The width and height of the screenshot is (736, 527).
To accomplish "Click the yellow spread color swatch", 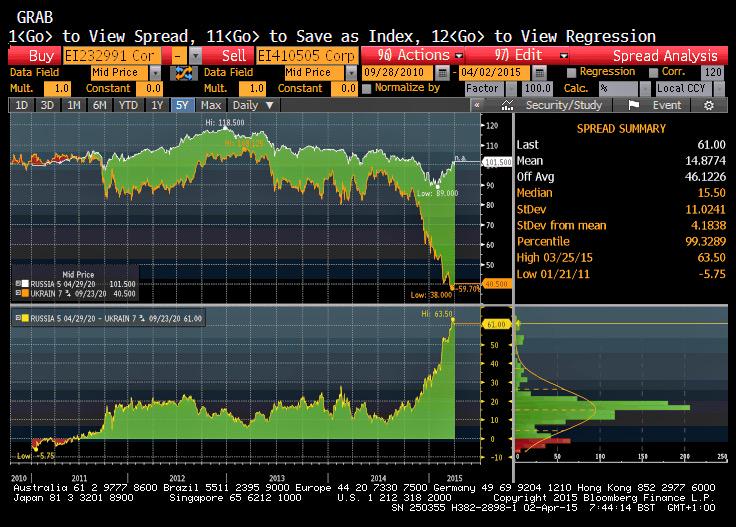I will [25, 318].
